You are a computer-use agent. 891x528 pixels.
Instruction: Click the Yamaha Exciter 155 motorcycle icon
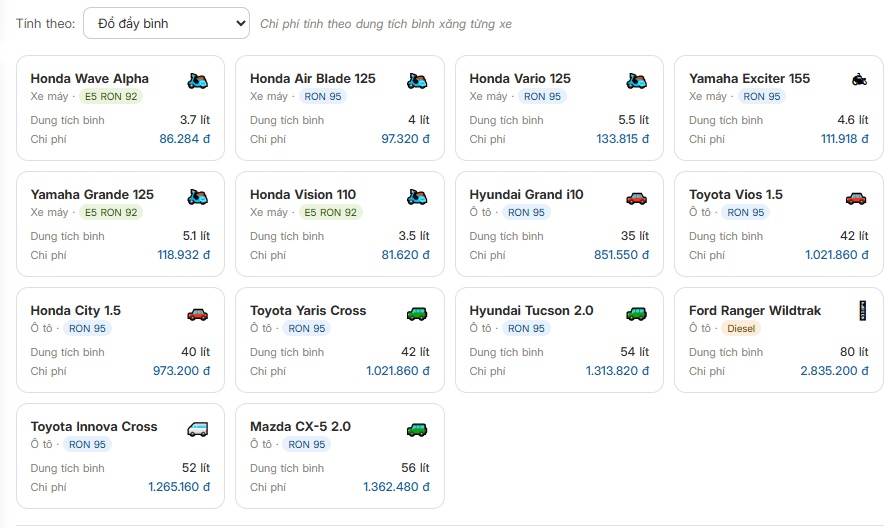[x=857, y=80]
